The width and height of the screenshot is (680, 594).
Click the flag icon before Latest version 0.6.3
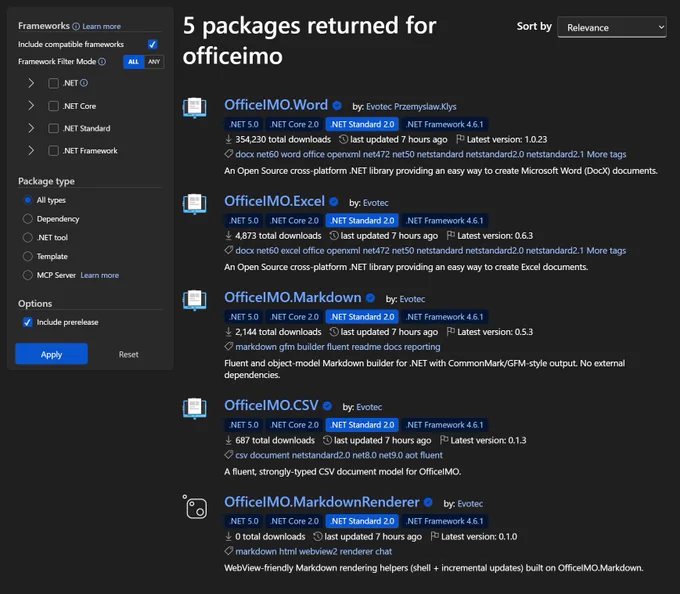[451, 235]
